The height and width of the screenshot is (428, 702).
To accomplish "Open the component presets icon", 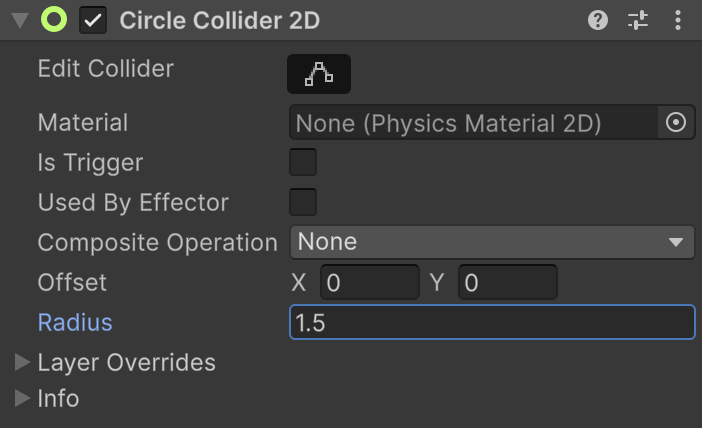I will (638, 20).
